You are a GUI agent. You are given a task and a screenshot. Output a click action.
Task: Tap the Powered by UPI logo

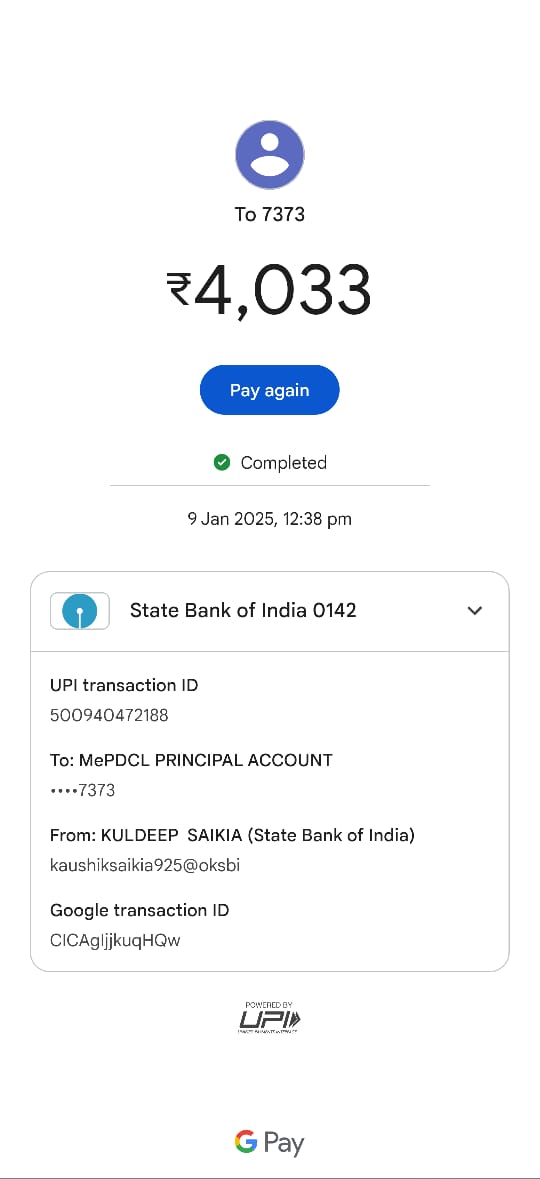coord(270,1017)
